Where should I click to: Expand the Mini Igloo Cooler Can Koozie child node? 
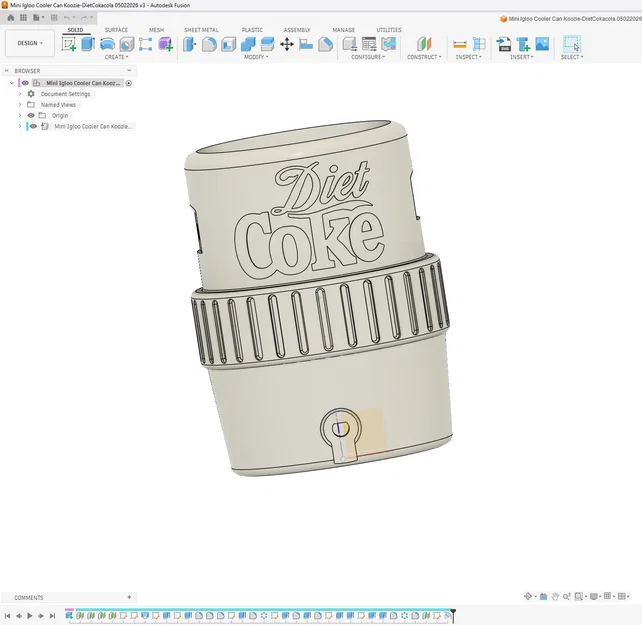pyautogui.click(x=20, y=126)
